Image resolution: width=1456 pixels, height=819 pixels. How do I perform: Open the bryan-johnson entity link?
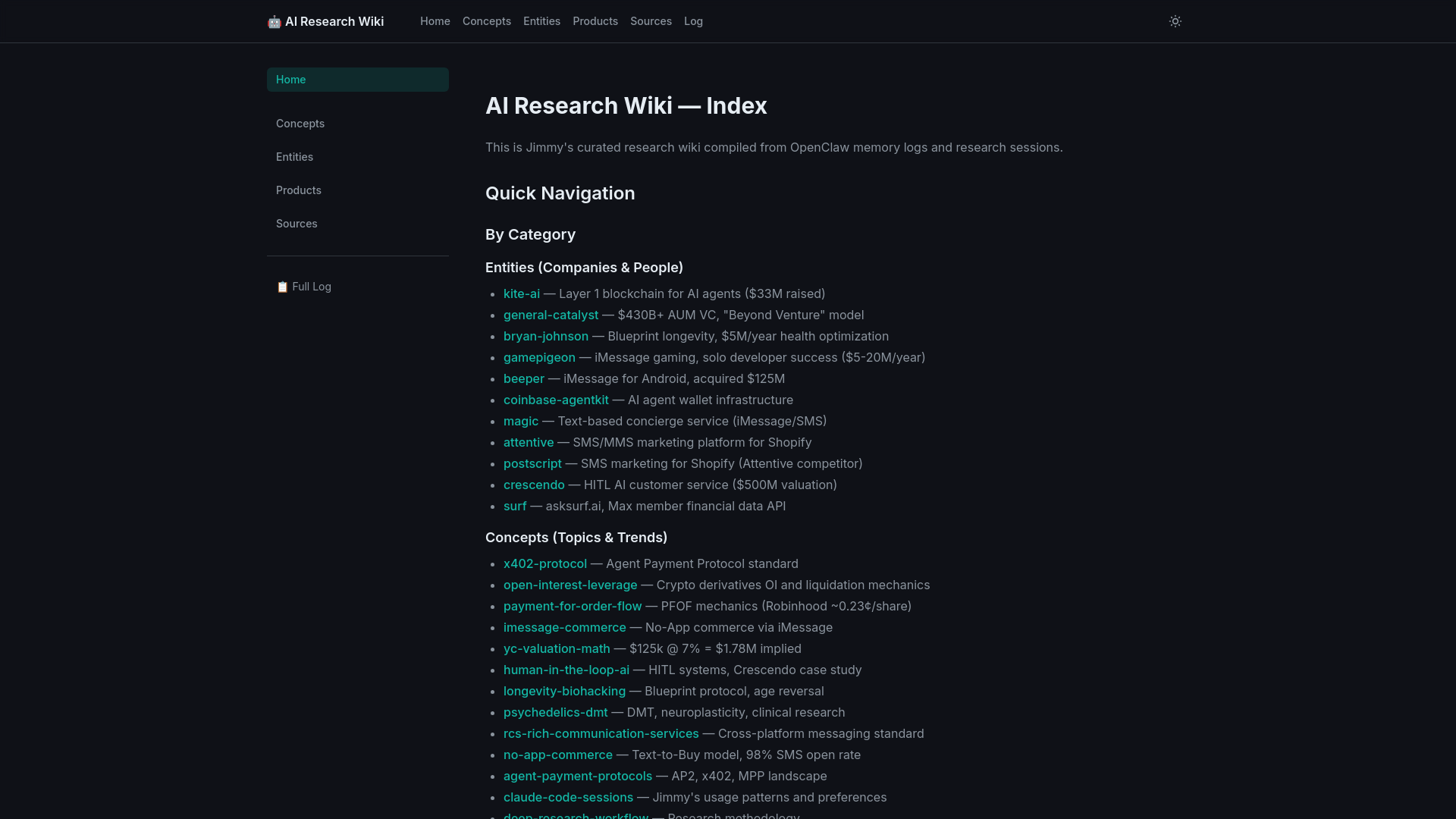click(546, 336)
